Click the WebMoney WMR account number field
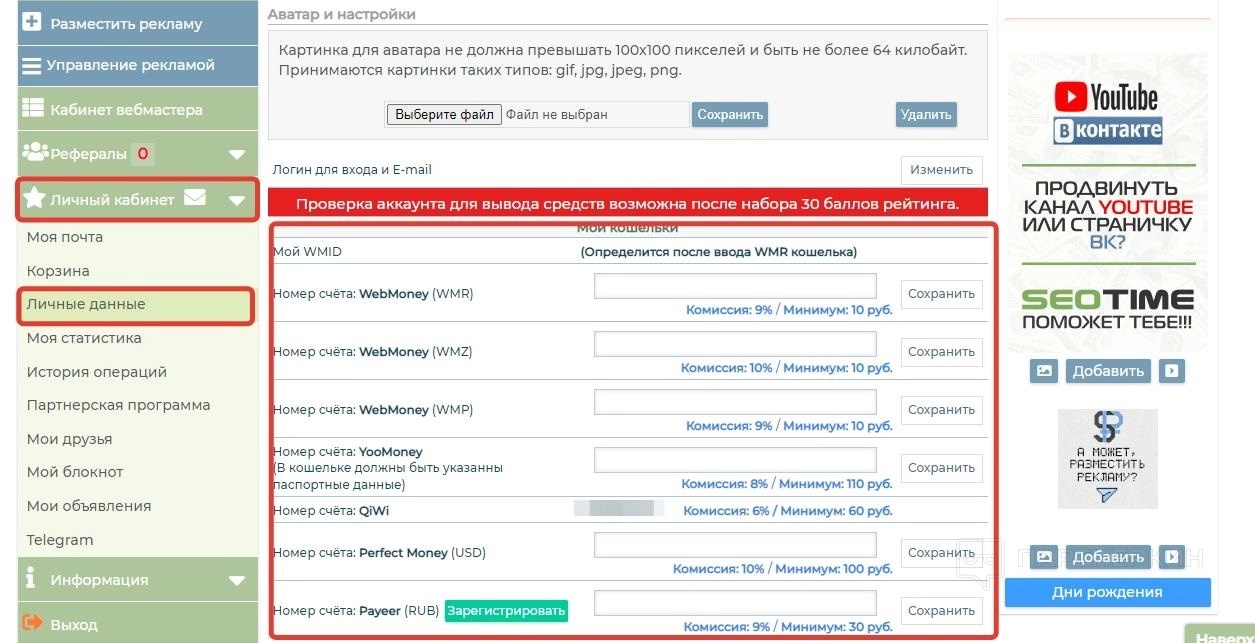This screenshot has width=1255, height=643. click(x=735, y=286)
